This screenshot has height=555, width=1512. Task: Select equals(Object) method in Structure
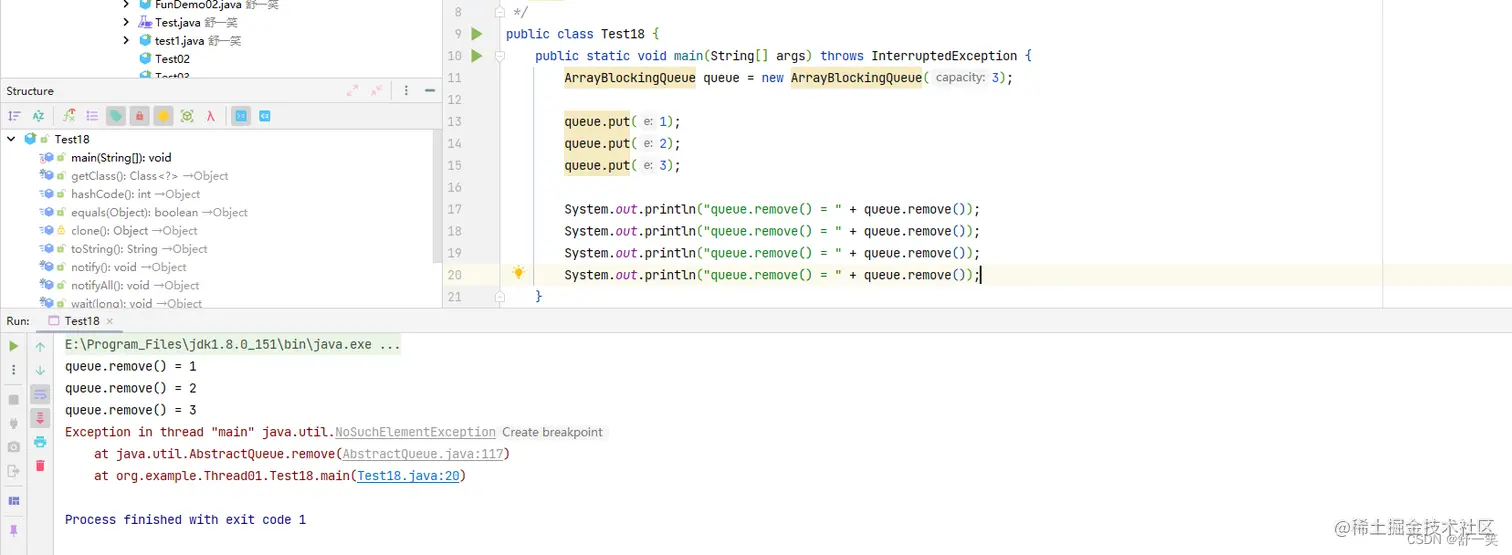pyautogui.click(x=159, y=212)
